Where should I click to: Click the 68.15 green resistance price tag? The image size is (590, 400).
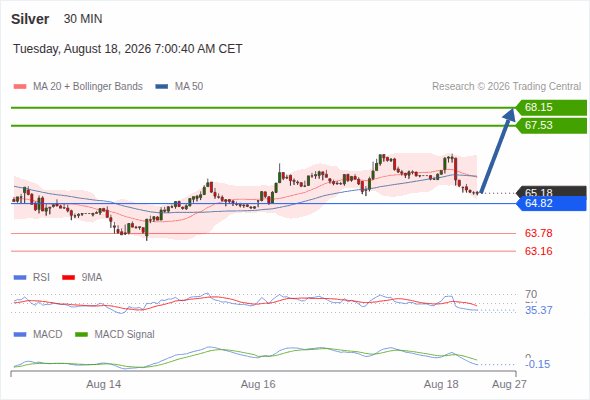pyautogui.click(x=551, y=108)
